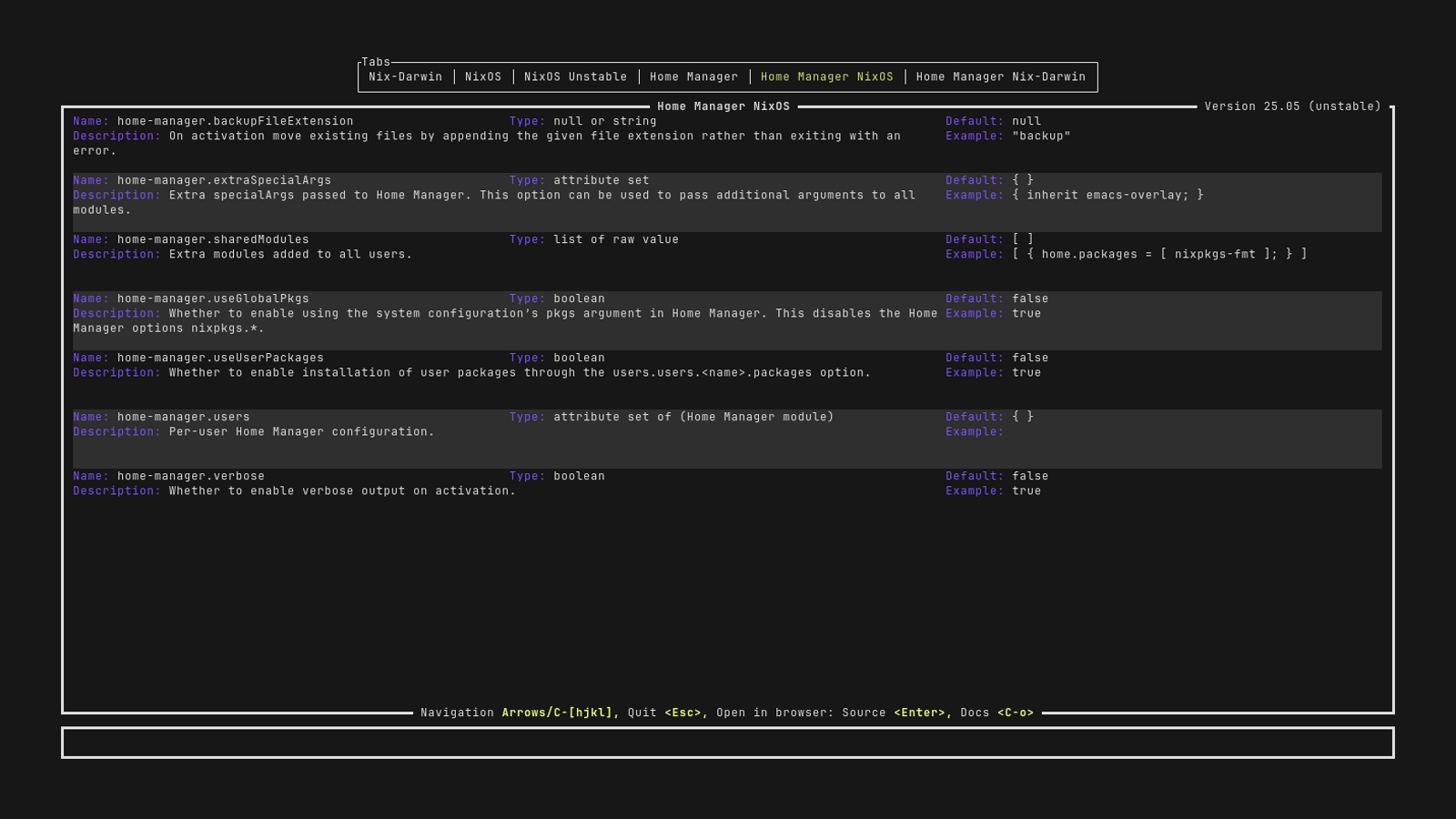Click the 'Arrows/C-[hjkl],' navigation hint

coord(561,713)
